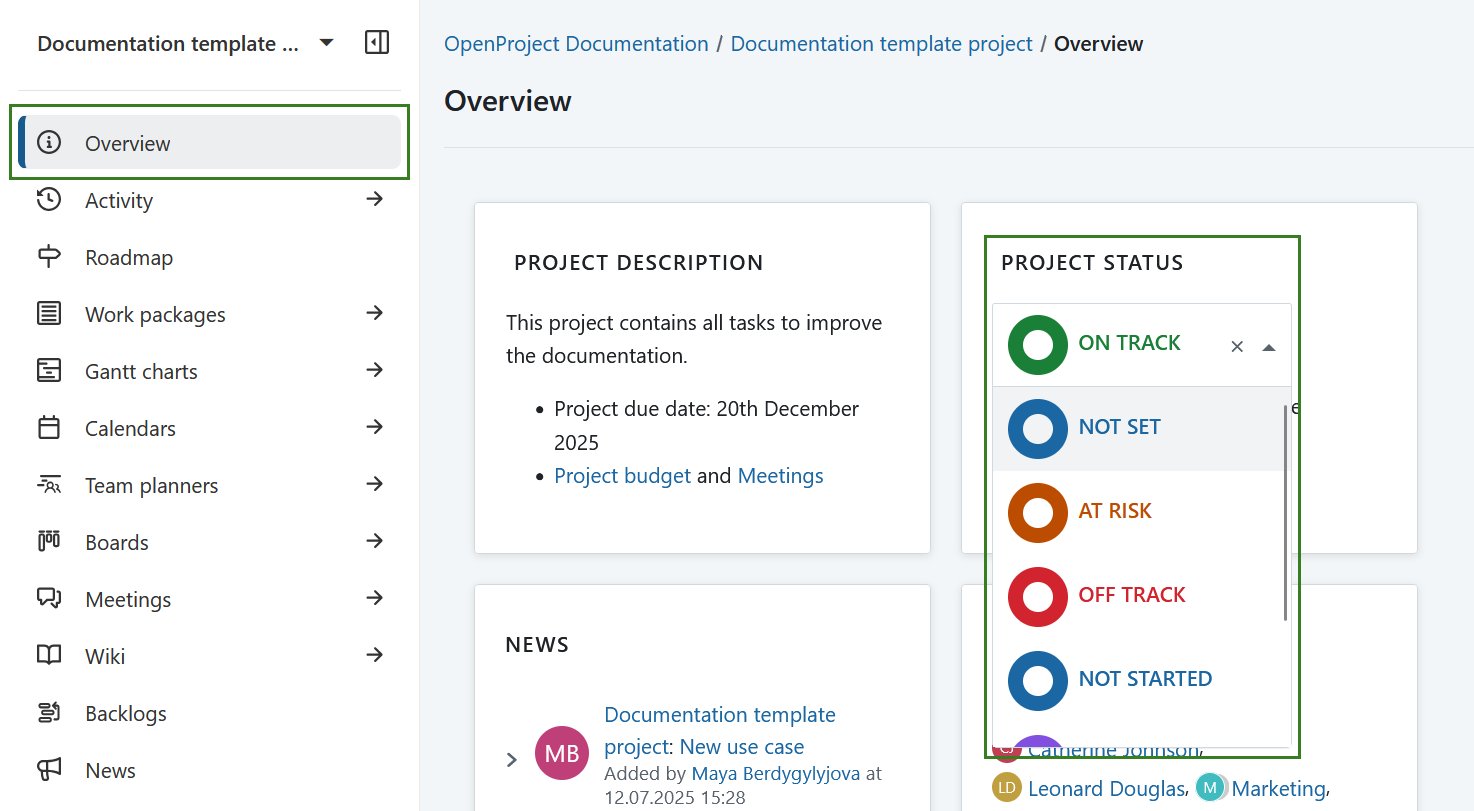The image size is (1474, 811).
Task: Open the Project budget link
Action: coord(622,475)
